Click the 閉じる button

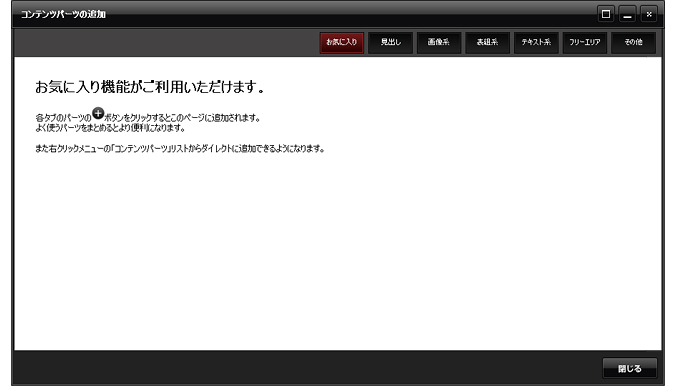[630, 368]
